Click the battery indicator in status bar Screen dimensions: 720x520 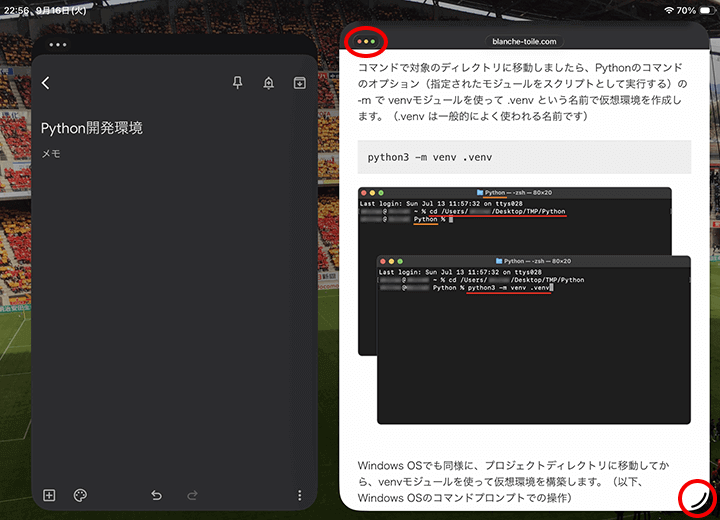tap(705, 10)
